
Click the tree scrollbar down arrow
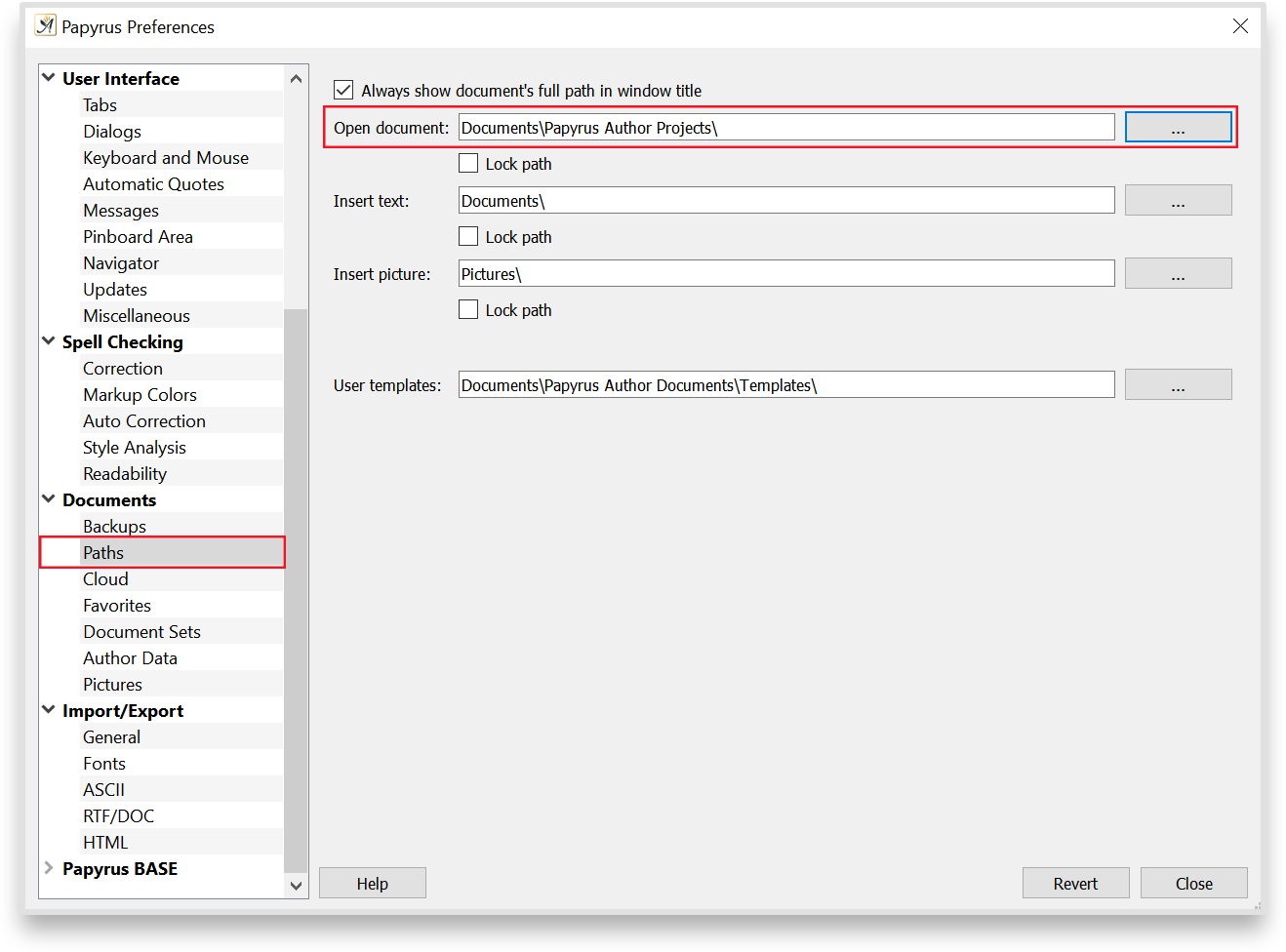click(x=296, y=886)
